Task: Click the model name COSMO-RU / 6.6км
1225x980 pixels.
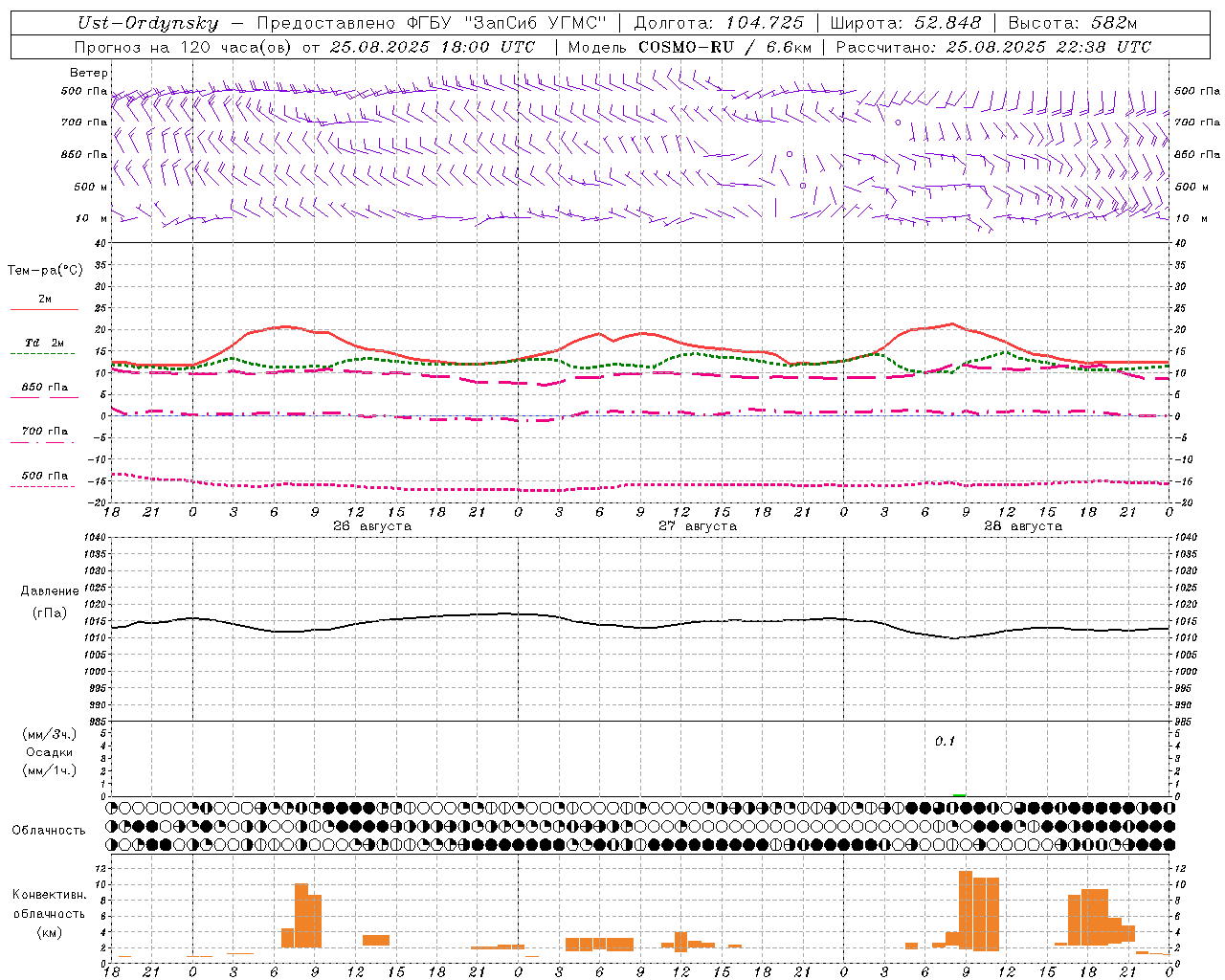Action: pyautogui.click(x=725, y=47)
